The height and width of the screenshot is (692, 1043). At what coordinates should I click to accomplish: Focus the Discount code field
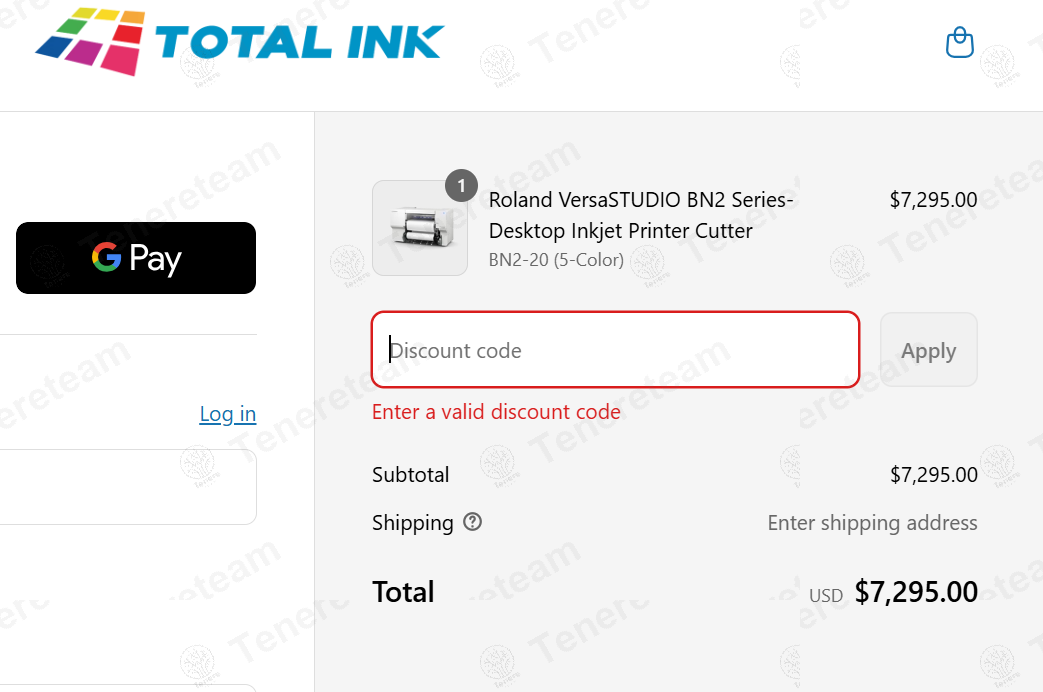pyautogui.click(x=615, y=350)
